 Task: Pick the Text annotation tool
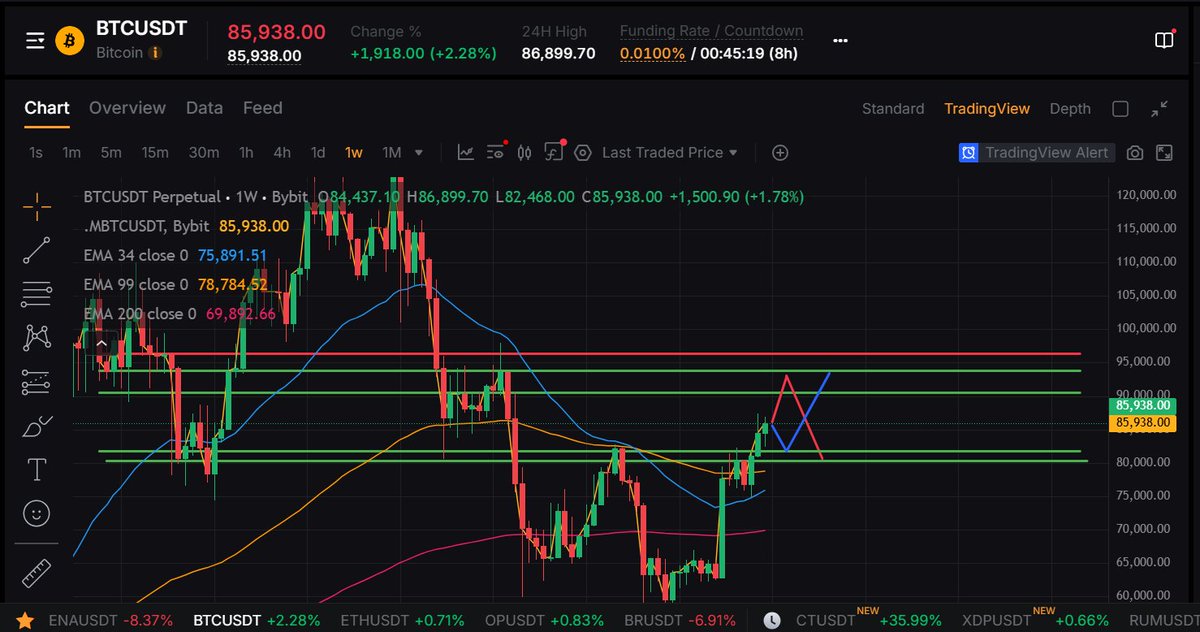click(37, 469)
